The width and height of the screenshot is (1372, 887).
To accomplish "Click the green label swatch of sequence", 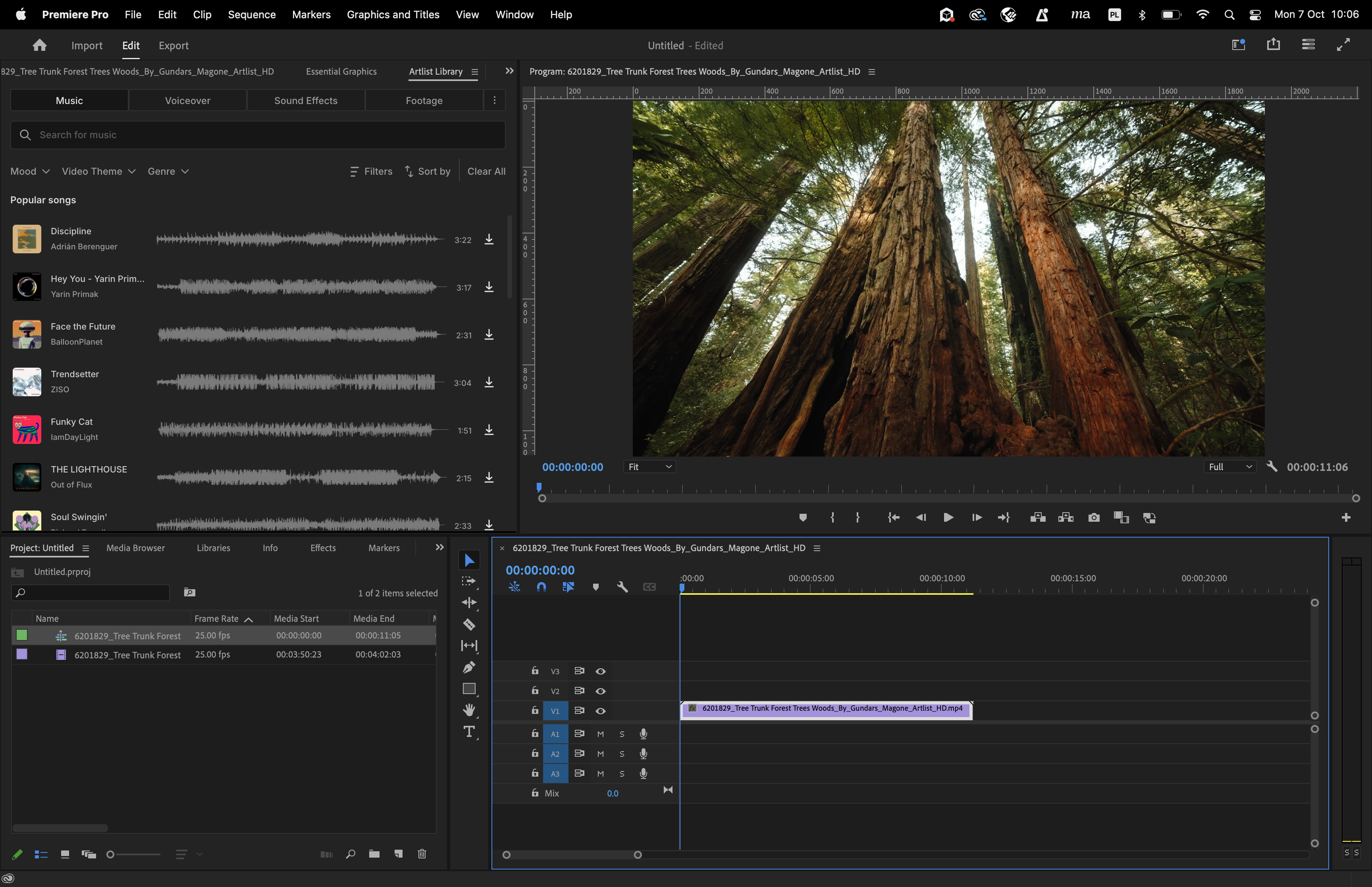I will (x=22, y=635).
